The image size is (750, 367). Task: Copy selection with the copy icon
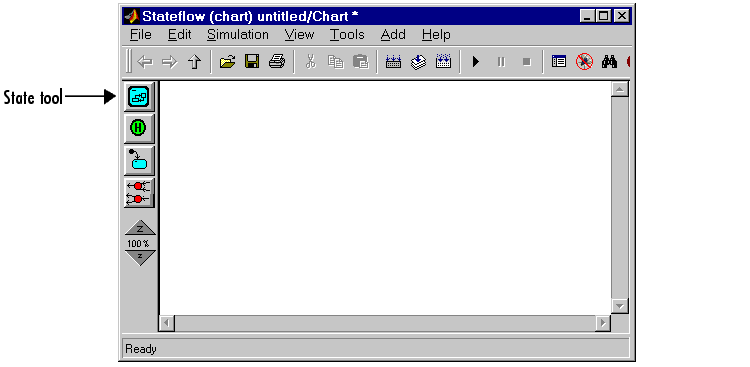pos(336,62)
